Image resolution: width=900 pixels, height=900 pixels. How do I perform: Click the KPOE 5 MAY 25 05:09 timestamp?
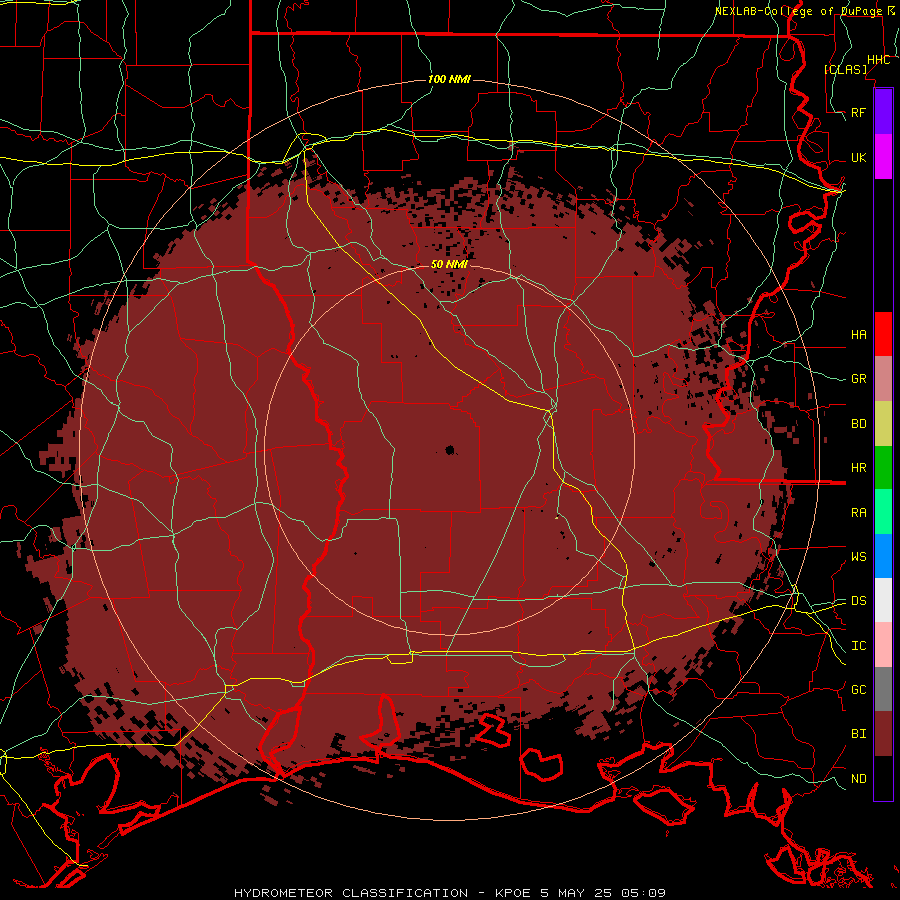click(580, 893)
